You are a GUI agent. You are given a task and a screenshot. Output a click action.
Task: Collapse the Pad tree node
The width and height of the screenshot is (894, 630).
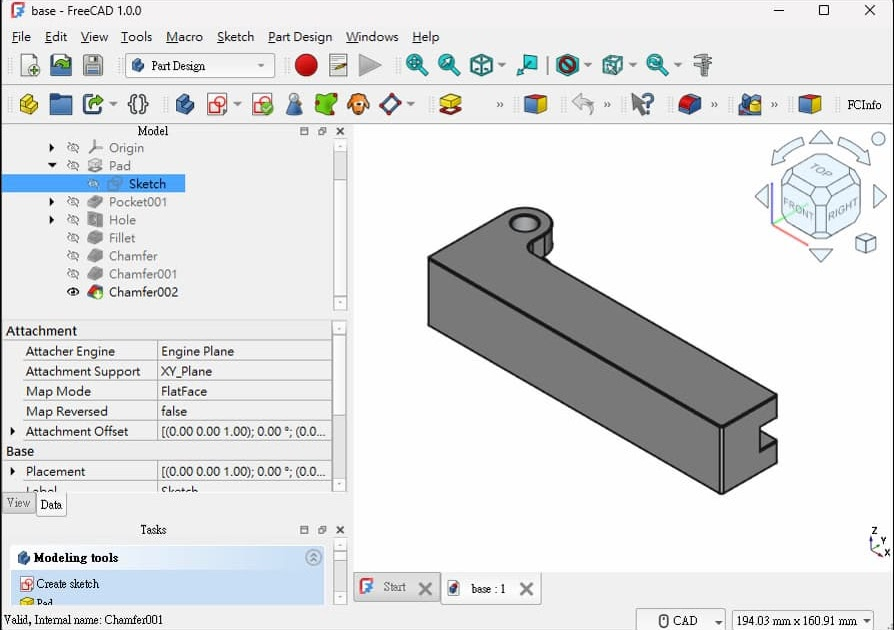[x=52, y=166]
